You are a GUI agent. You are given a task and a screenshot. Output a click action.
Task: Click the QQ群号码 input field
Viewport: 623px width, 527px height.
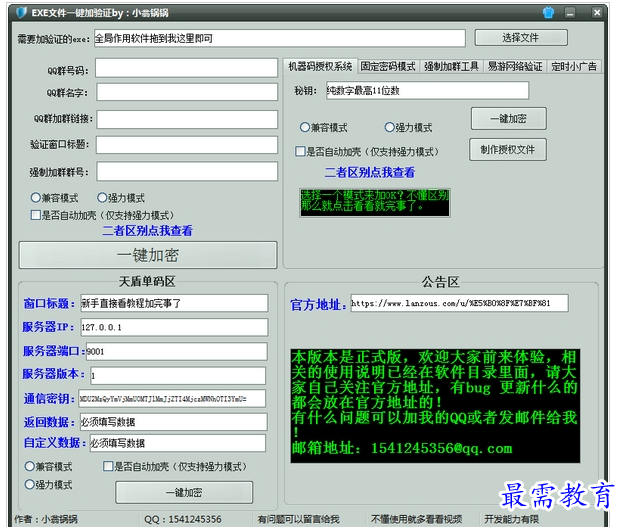186,68
